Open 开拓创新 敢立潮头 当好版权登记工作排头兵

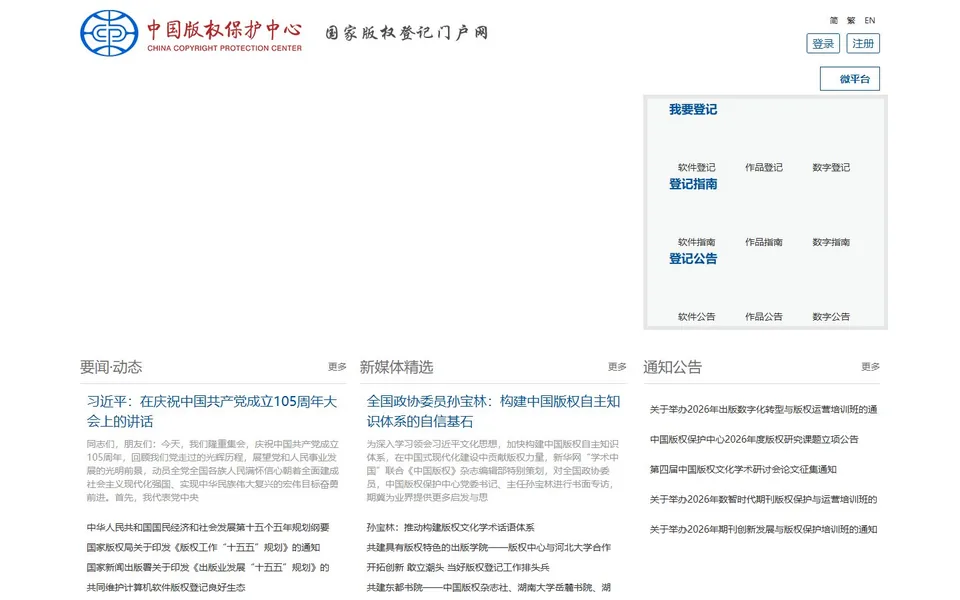(x=458, y=568)
